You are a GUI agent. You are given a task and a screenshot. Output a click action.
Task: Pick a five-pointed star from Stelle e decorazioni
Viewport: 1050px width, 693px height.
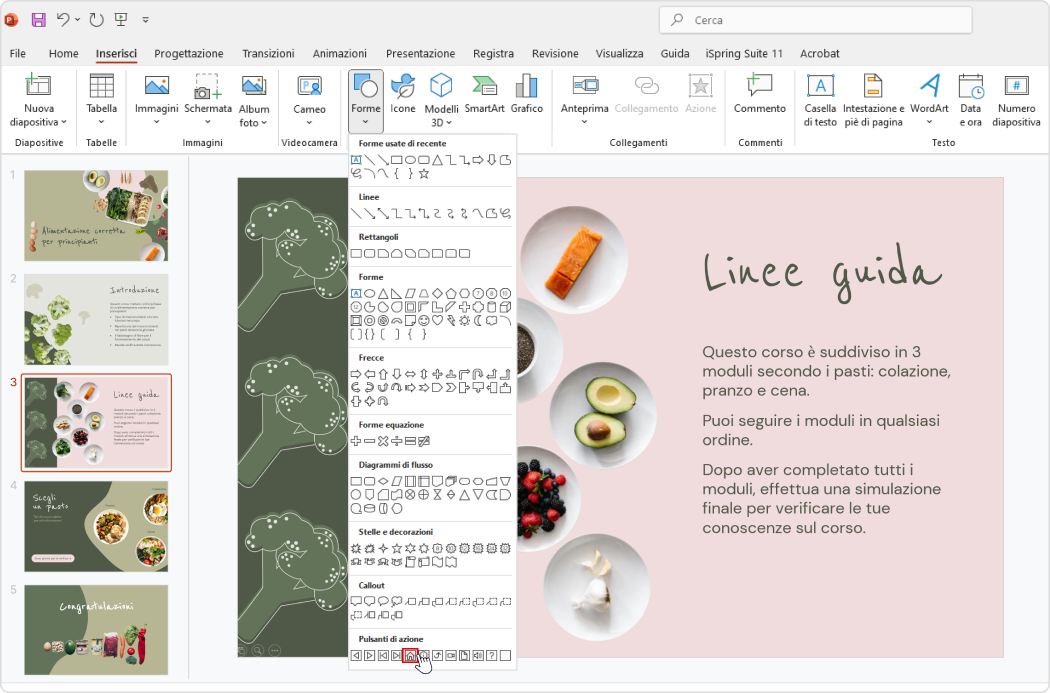(x=398, y=548)
